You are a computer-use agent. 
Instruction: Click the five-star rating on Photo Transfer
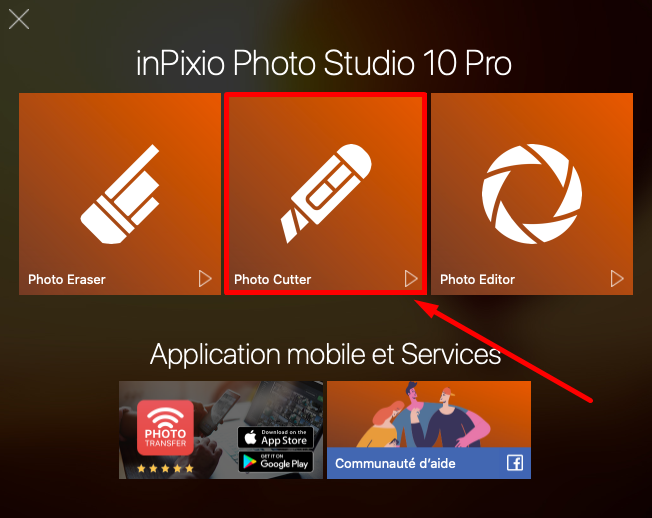point(165,469)
